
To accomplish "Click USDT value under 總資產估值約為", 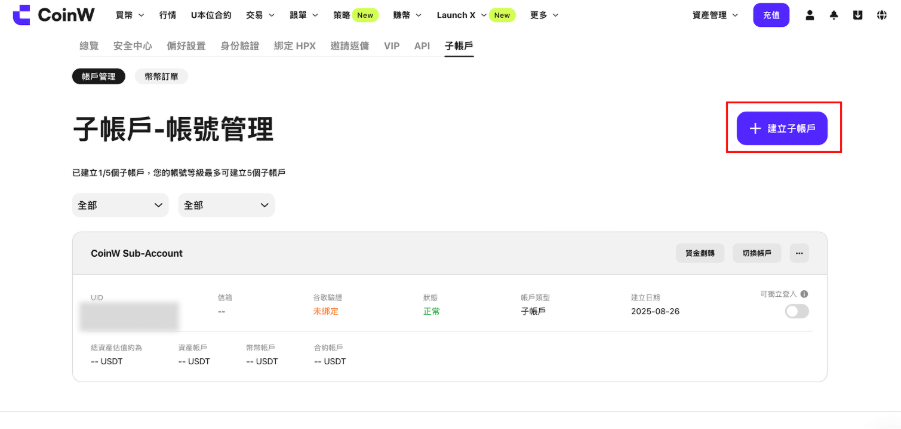I will (x=107, y=361).
